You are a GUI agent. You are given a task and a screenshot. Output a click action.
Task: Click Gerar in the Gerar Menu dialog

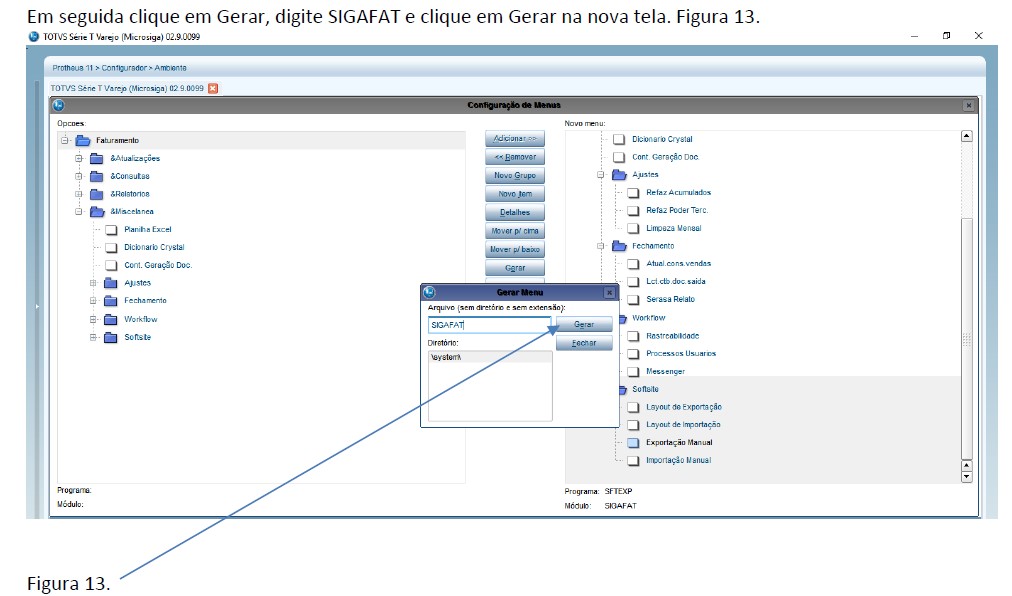tap(584, 324)
